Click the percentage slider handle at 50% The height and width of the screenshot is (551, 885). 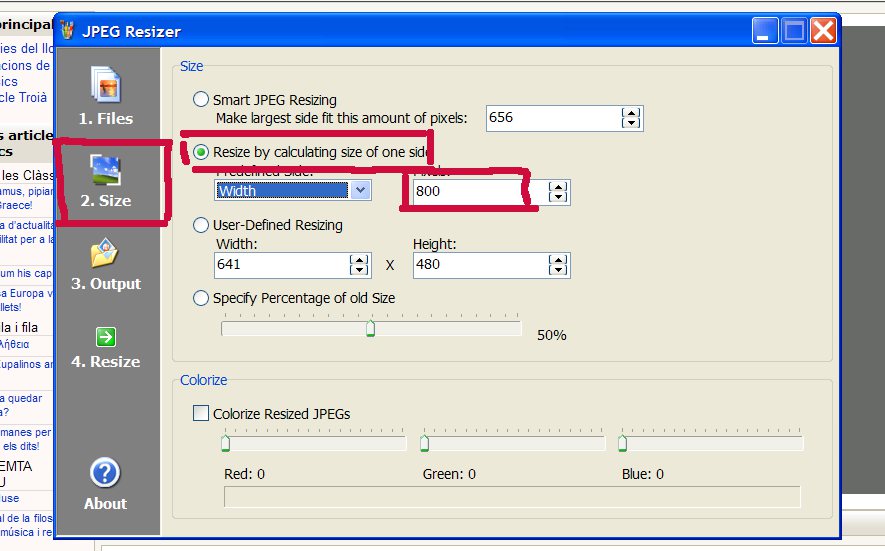click(x=370, y=328)
